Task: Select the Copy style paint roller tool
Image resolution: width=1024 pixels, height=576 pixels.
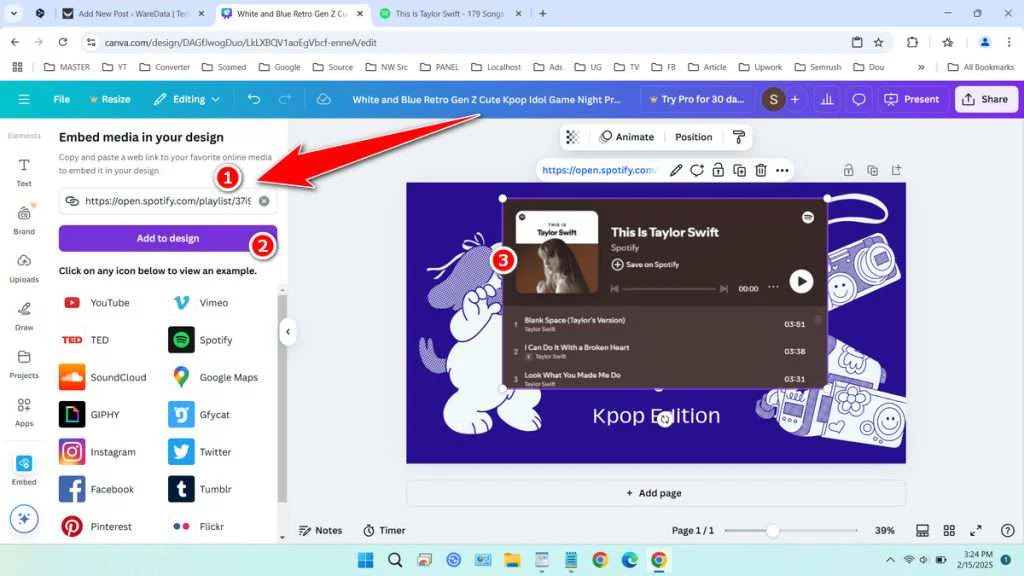Action: point(738,136)
